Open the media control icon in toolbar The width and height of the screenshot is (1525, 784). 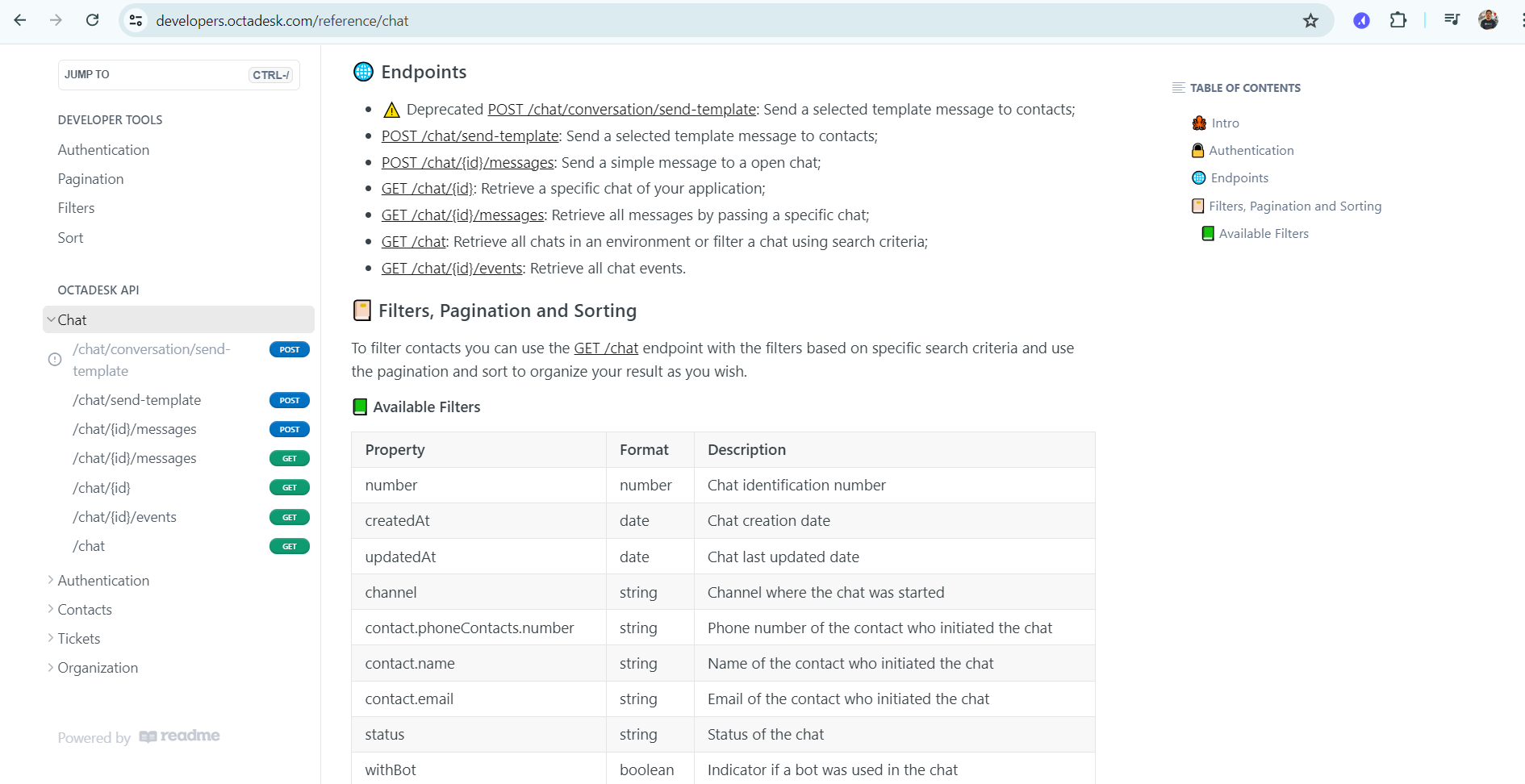[1452, 20]
